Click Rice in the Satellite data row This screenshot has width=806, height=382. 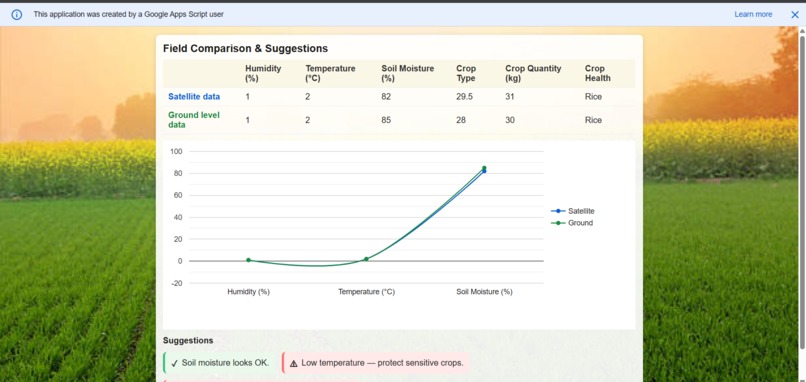(593, 97)
